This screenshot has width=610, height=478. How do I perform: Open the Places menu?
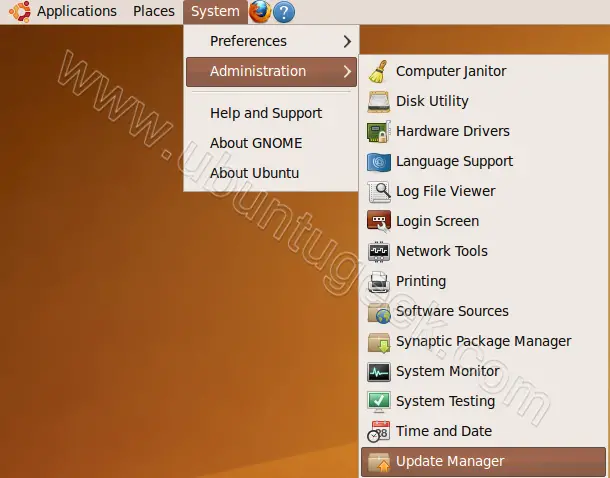click(154, 12)
